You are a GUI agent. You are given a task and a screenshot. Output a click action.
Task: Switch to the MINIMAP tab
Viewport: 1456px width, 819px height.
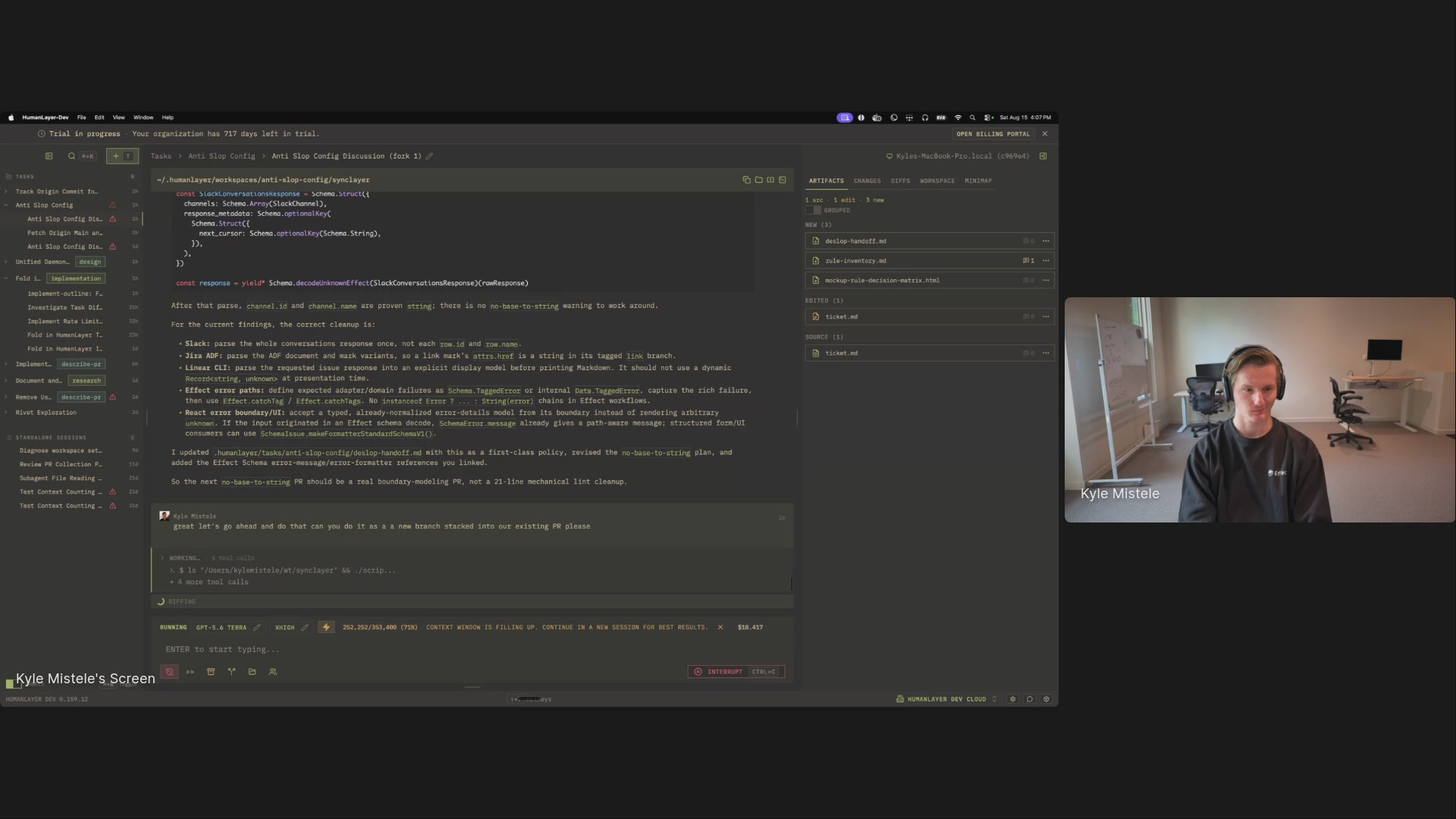978,181
